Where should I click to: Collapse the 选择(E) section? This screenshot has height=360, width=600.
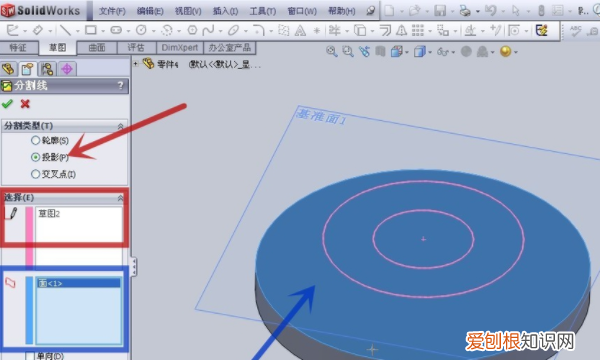point(120,198)
